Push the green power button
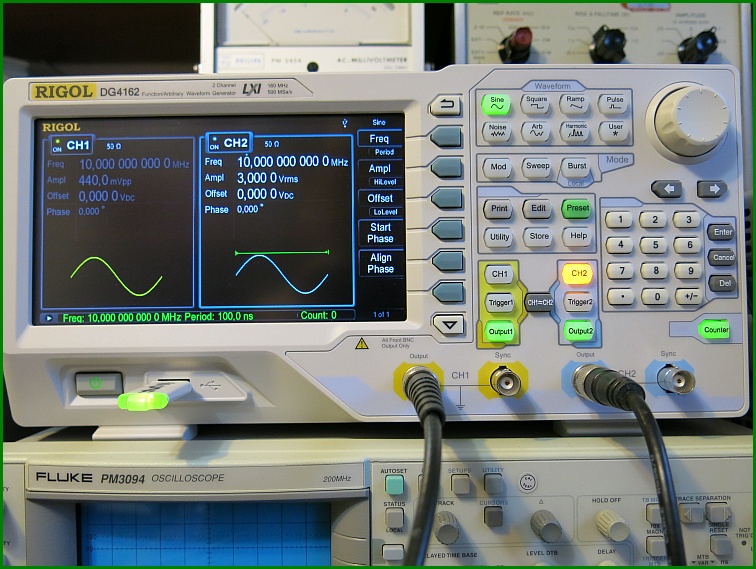756x569 pixels. [x=99, y=384]
